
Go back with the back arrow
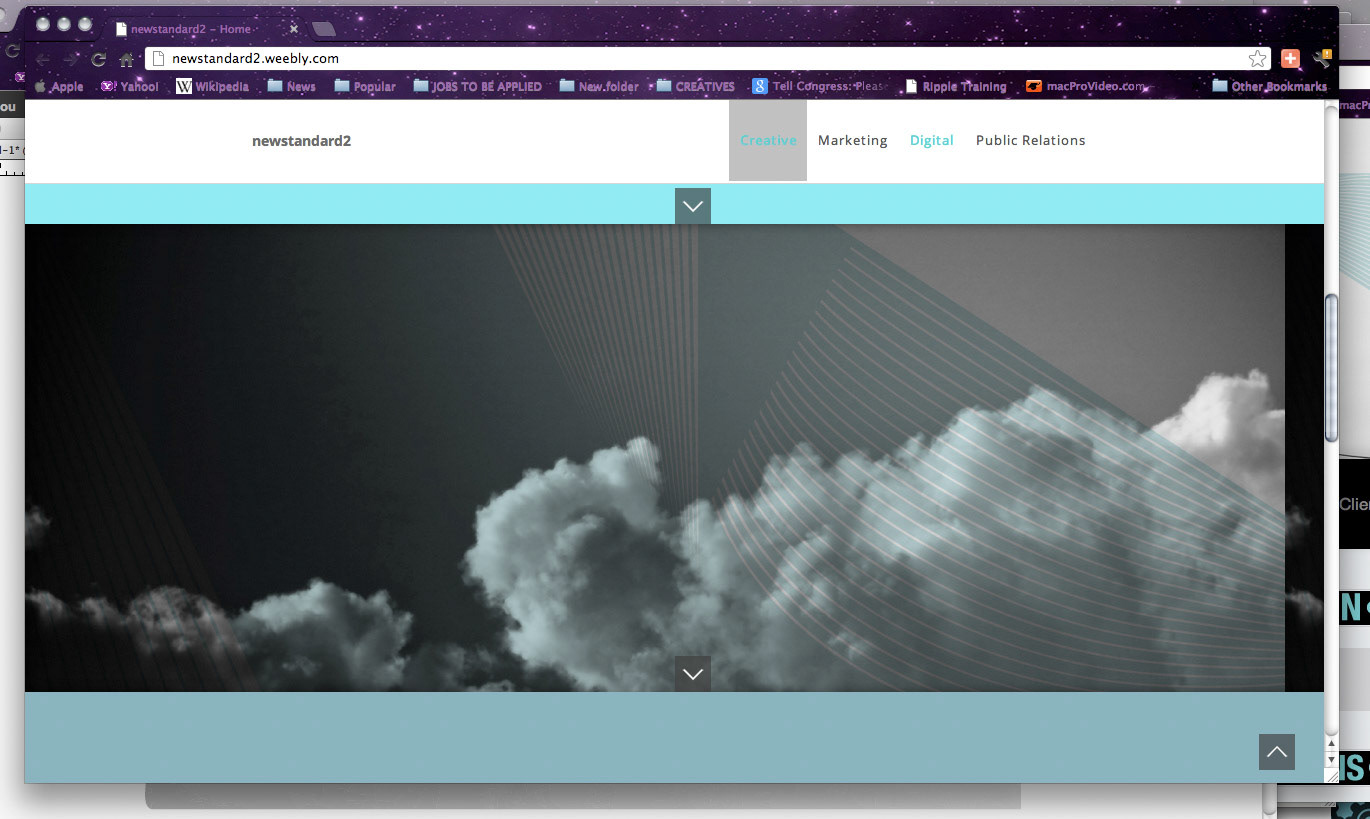tap(43, 59)
